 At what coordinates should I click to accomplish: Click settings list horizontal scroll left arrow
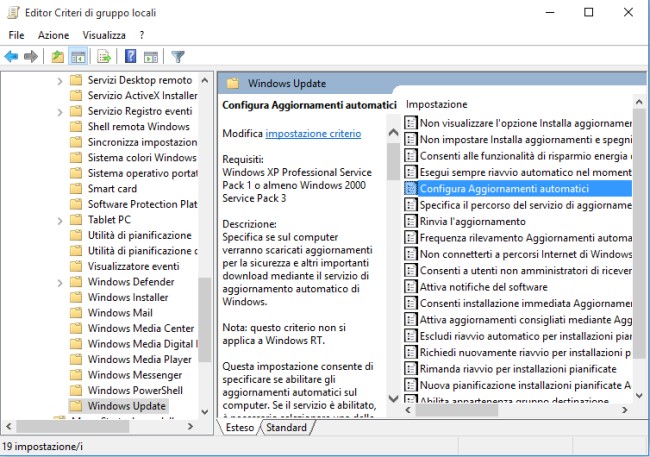408,410
